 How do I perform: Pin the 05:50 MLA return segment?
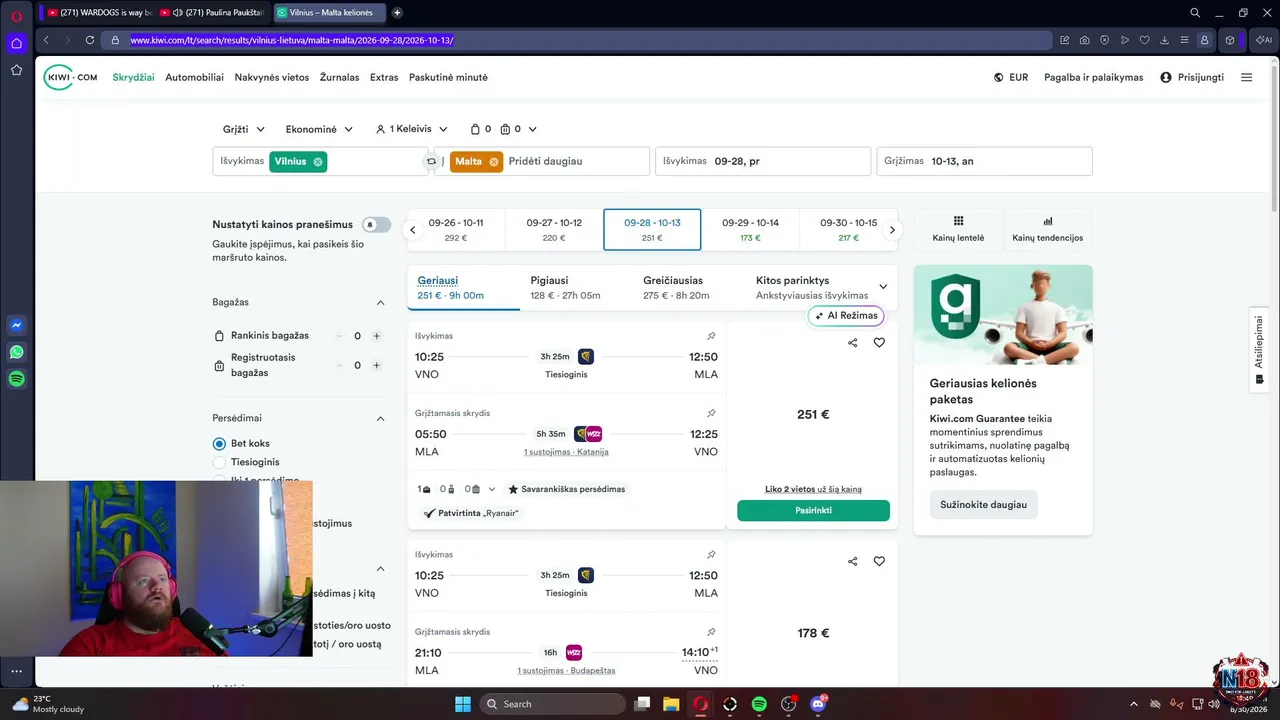coord(711,413)
